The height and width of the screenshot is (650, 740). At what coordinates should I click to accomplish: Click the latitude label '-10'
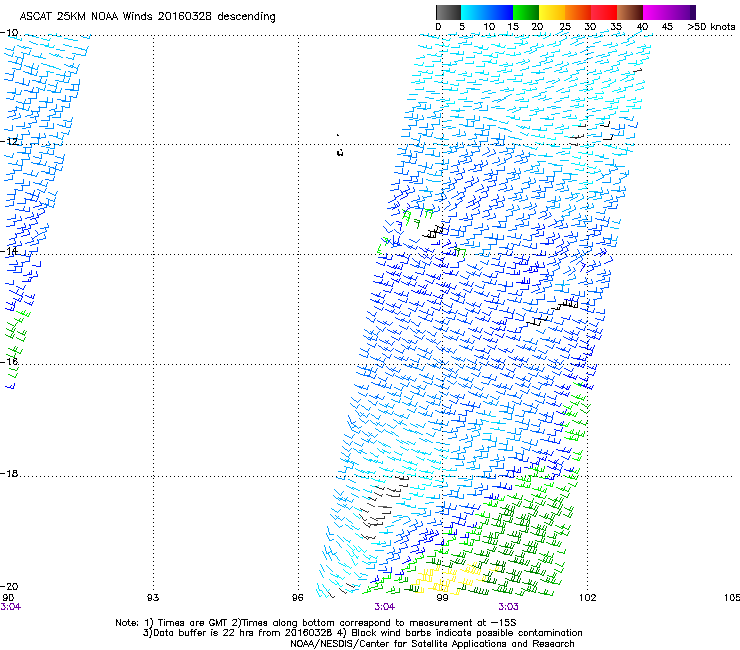[9, 33]
